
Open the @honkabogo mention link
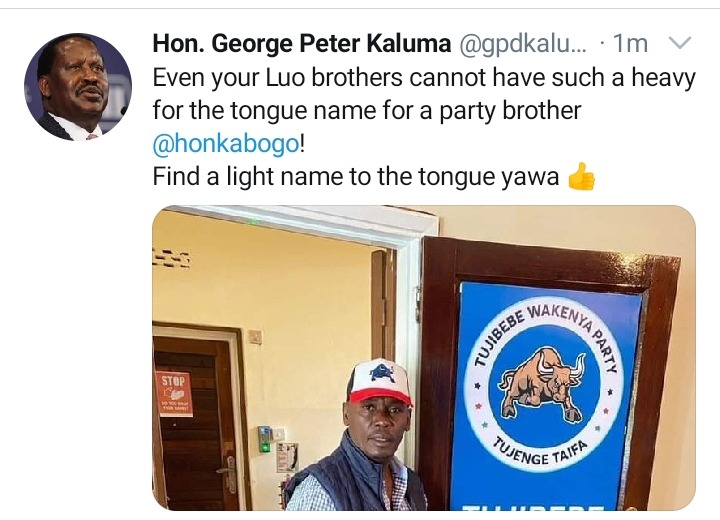point(225,144)
